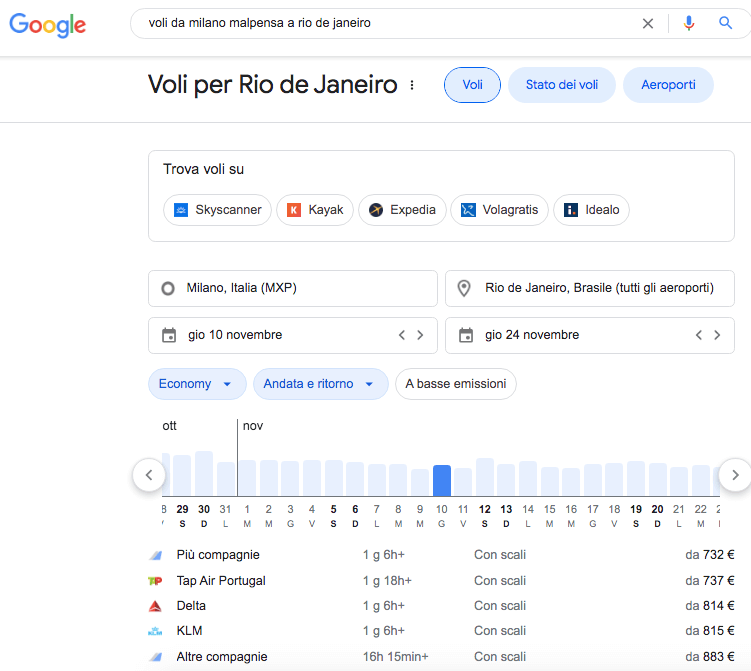751x671 pixels.
Task: Open Skyscanner flight search
Action: point(217,210)
